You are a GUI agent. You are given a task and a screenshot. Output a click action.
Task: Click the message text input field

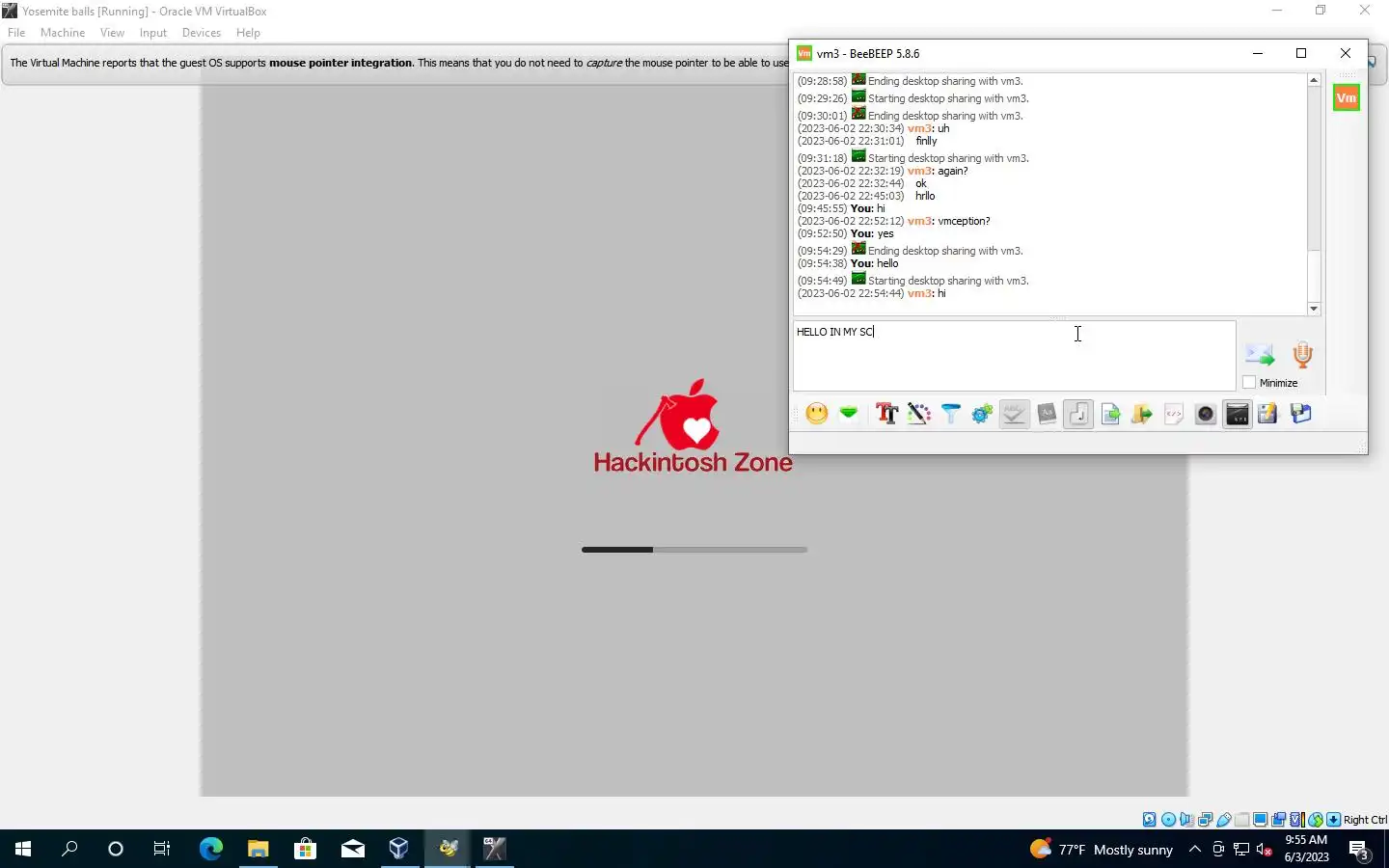1014,356
